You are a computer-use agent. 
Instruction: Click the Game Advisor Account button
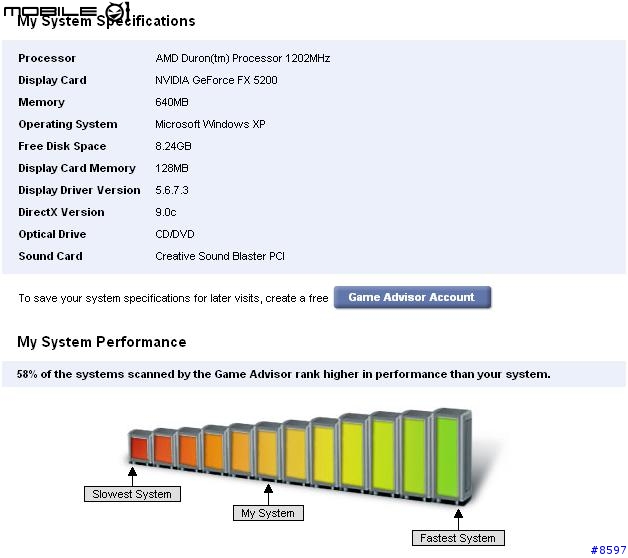[412, 297]
